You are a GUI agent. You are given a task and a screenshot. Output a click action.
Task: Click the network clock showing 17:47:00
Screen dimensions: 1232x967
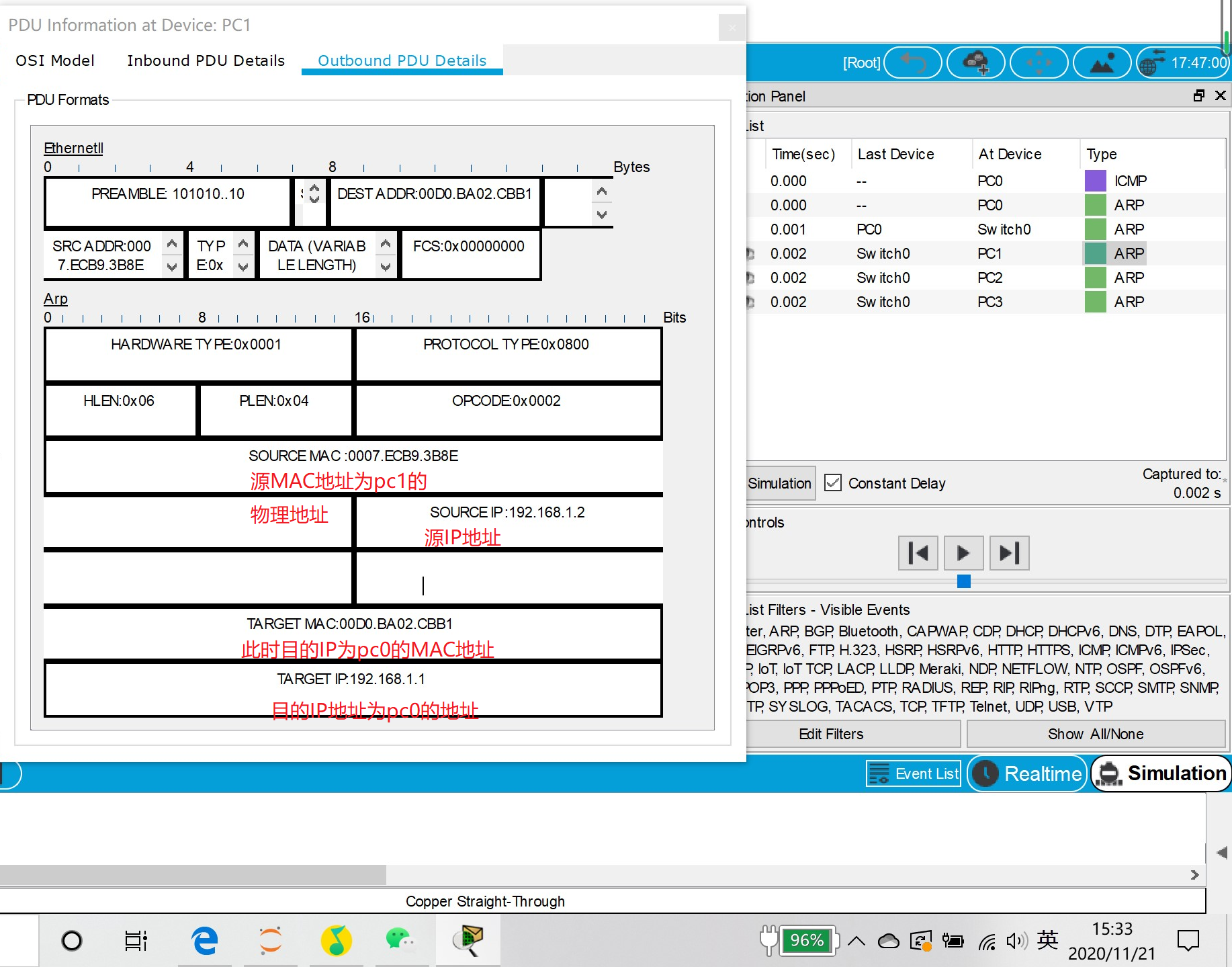tap(1184, 62)
